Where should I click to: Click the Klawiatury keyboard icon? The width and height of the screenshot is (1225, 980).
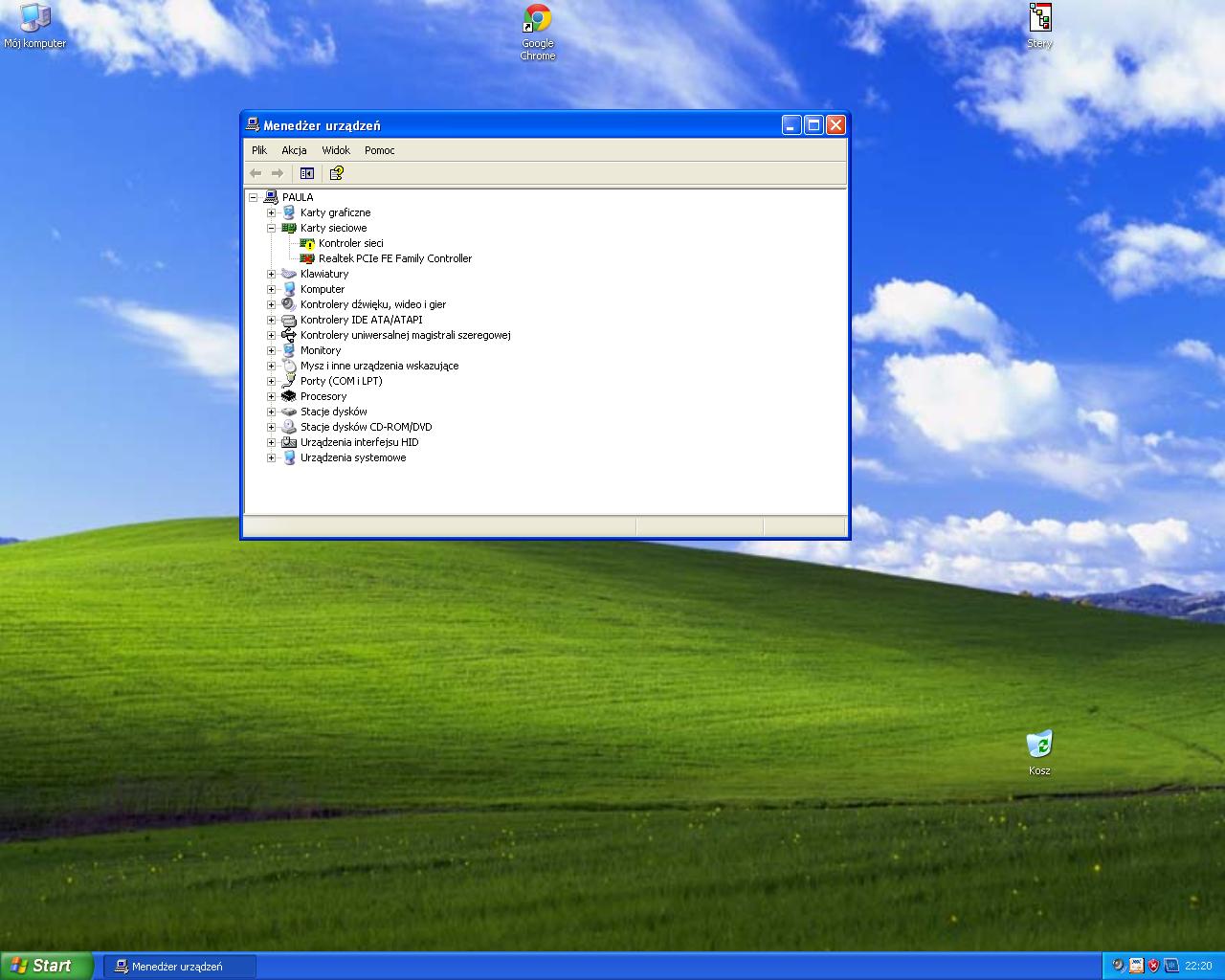[x=289, y=274]
